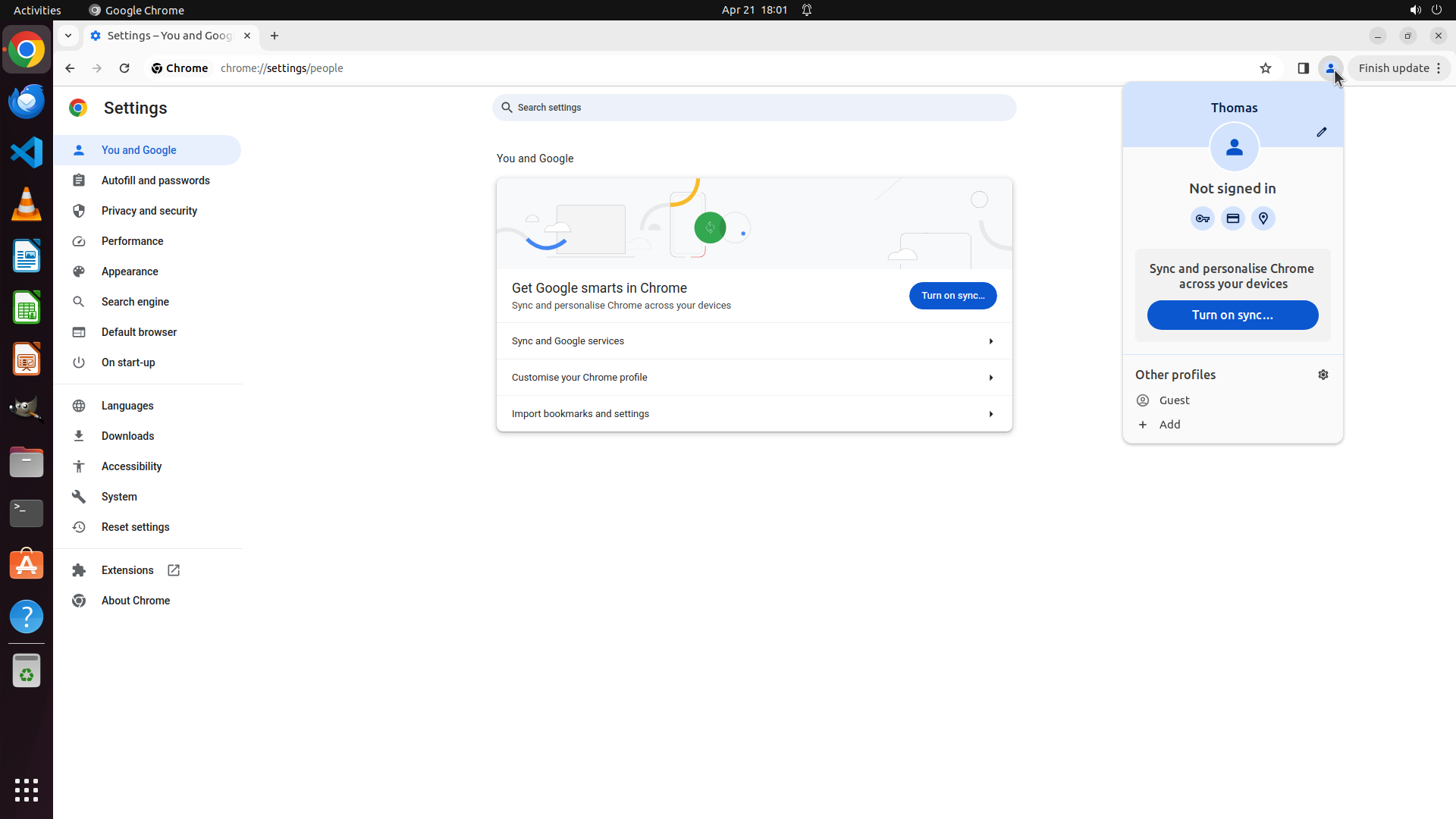Open Privacy and security settings section
This screenshot has width=1456, height=819.
click(149, 211)
